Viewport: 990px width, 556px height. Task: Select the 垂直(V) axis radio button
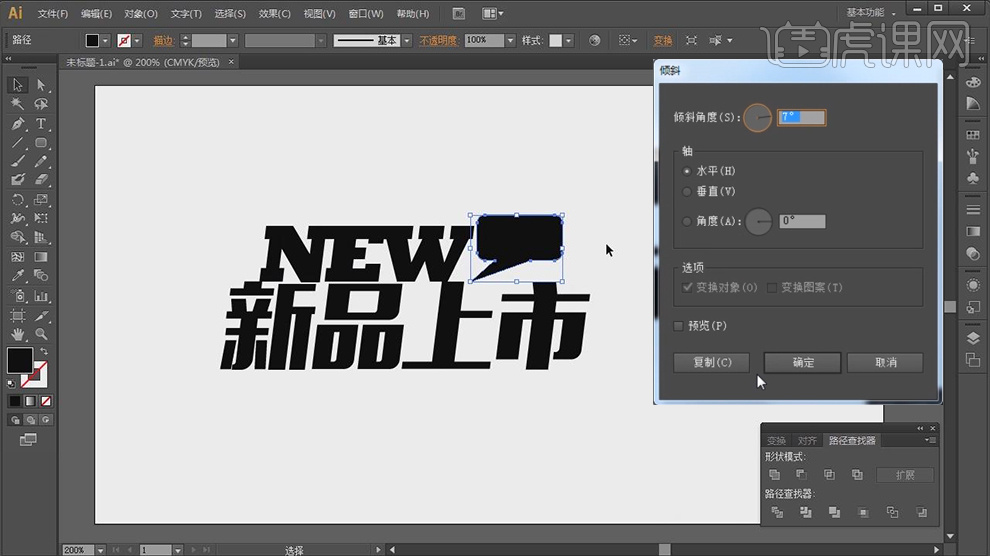click(x=687, y=191)
